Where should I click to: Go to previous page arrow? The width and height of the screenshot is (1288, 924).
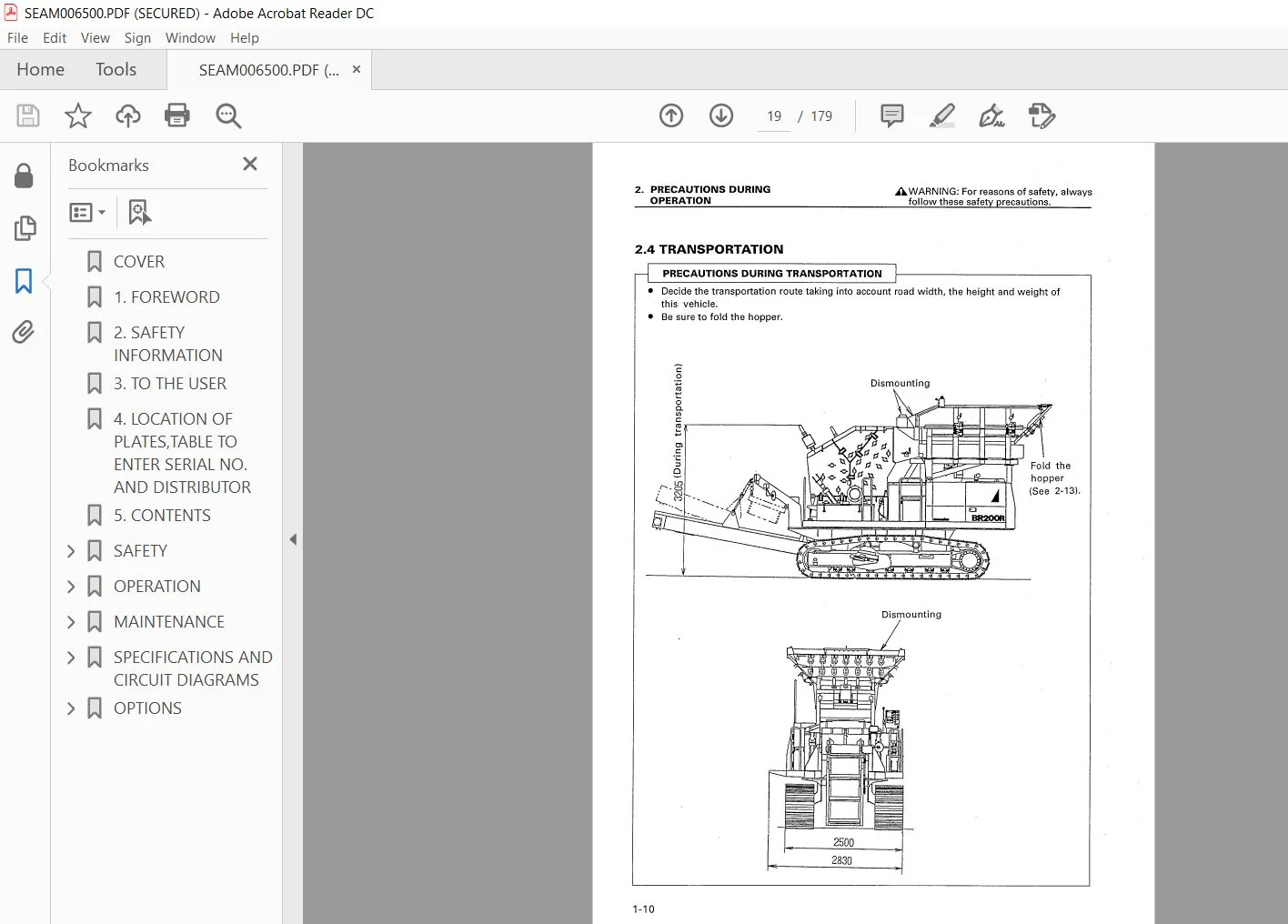[x=671, y=115]
